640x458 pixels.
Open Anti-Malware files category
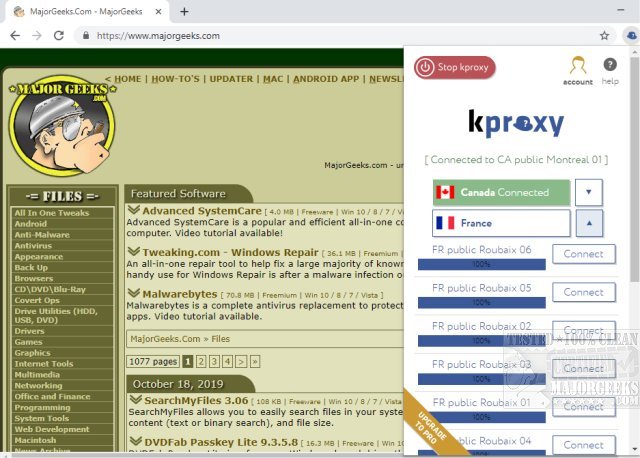click(x=42, y=235)
